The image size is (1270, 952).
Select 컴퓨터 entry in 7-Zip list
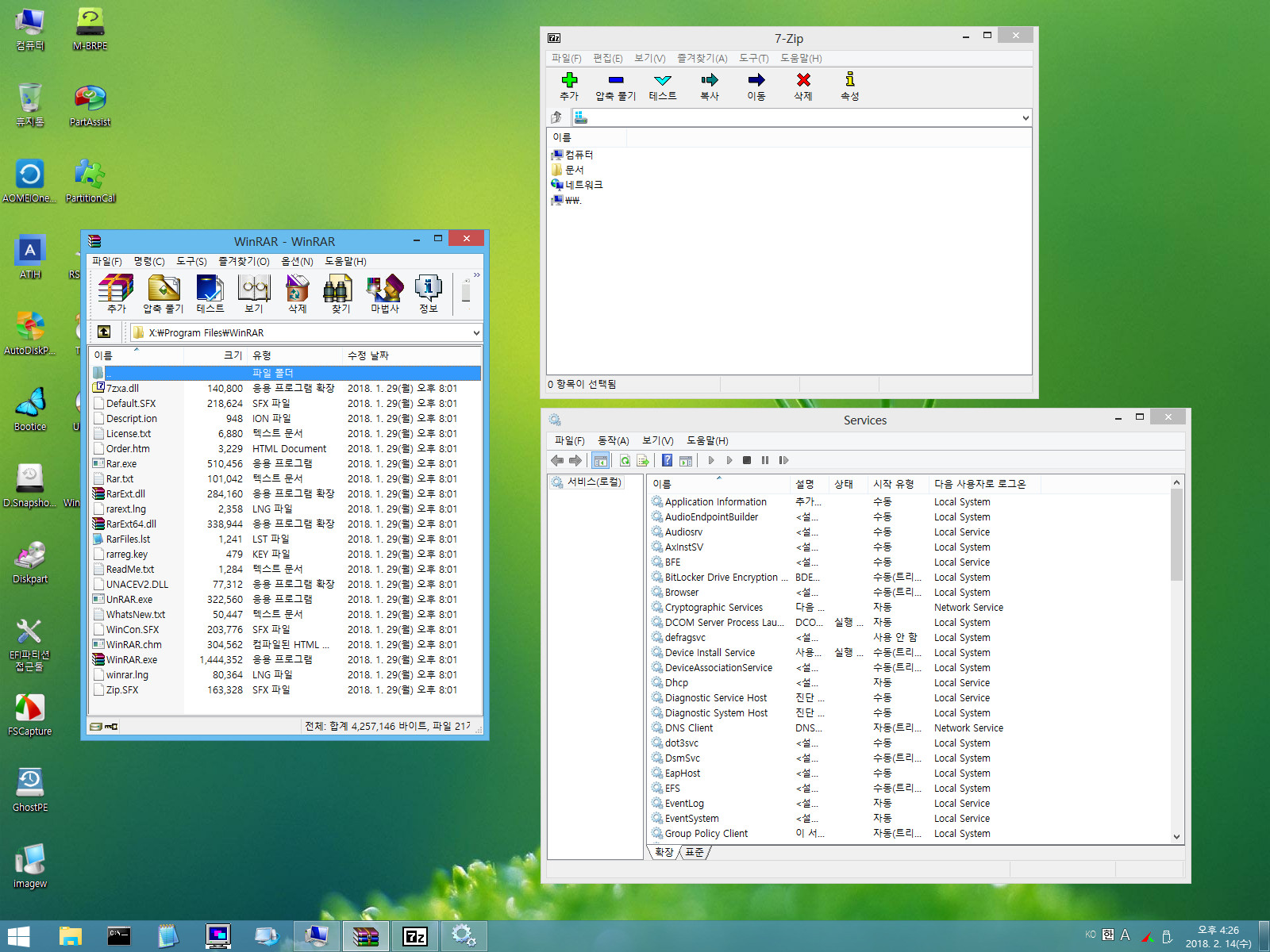(x=572, y=155)
